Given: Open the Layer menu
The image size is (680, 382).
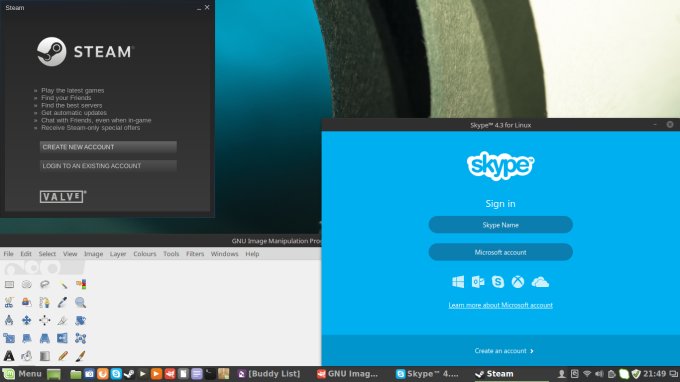Looking at the screenshot, I should click(118, 254).
